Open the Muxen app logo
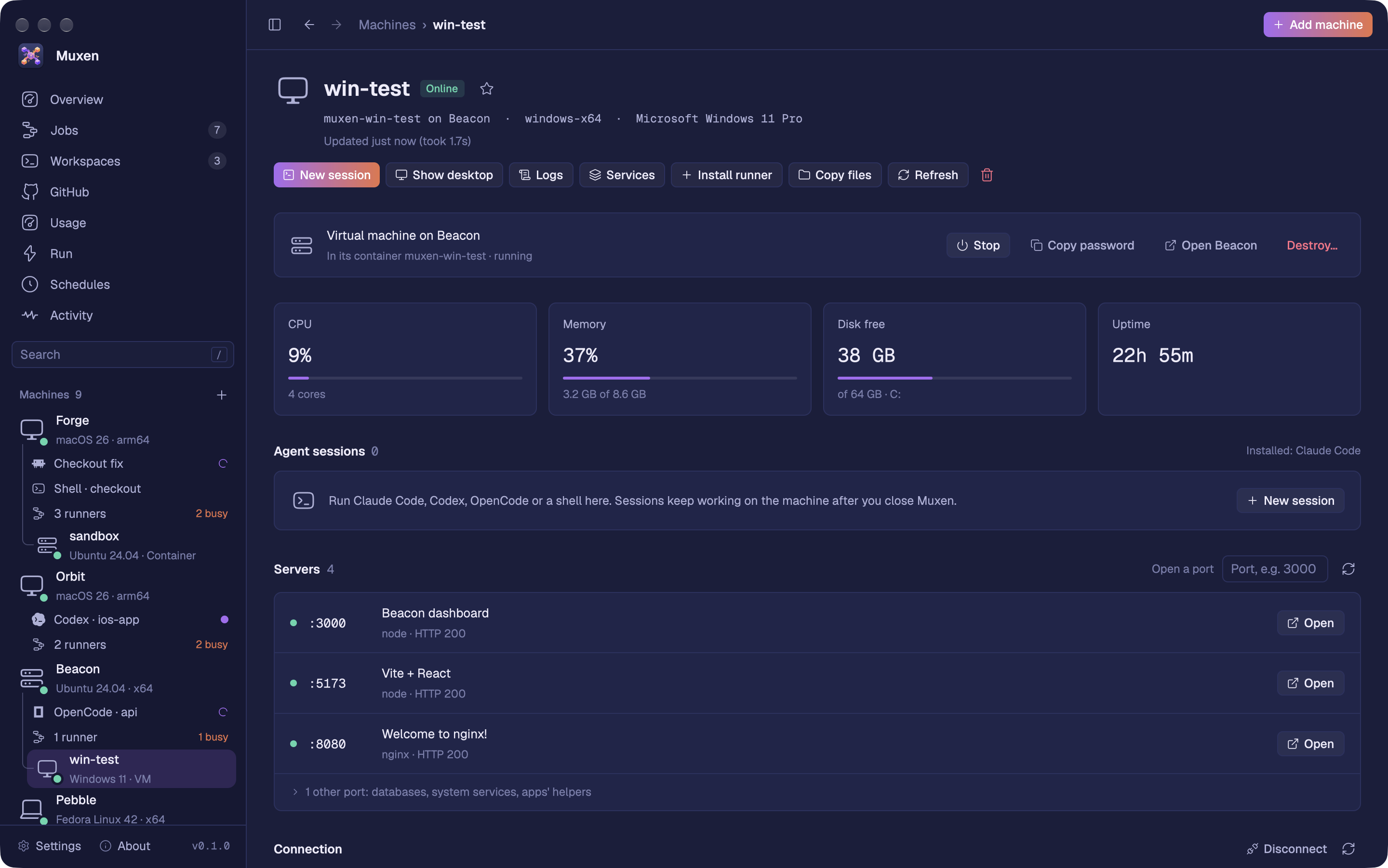Screen dimensions: 1388x868 (x=30, y=56)
